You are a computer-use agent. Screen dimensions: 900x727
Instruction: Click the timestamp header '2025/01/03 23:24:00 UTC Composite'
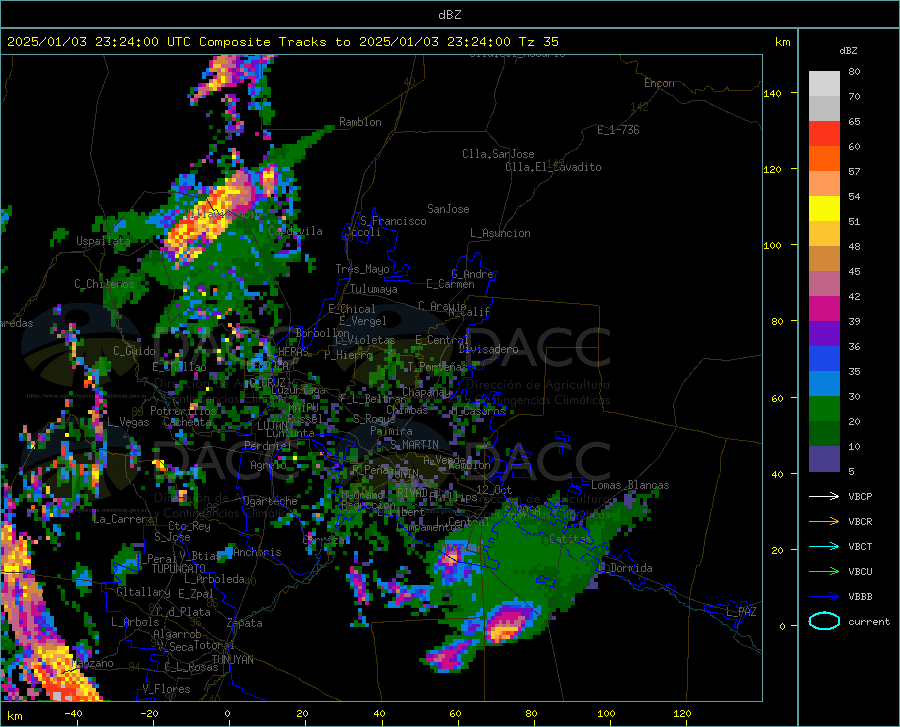(138, 42)
